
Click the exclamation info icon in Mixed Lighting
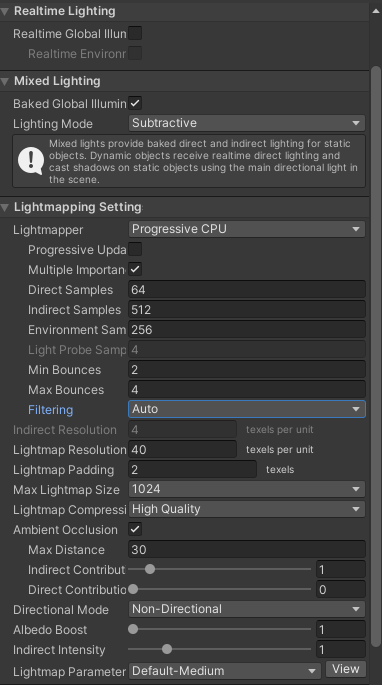(31, 161)
